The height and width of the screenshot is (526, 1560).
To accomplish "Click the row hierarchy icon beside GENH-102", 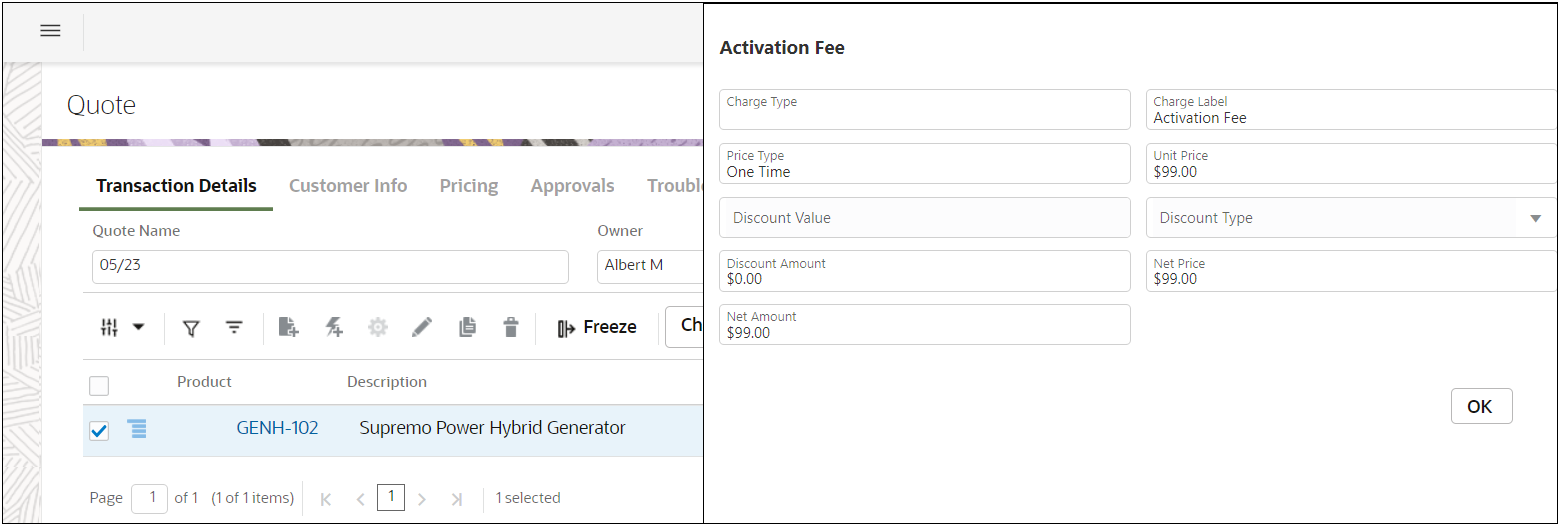I will tap(137, 429).
